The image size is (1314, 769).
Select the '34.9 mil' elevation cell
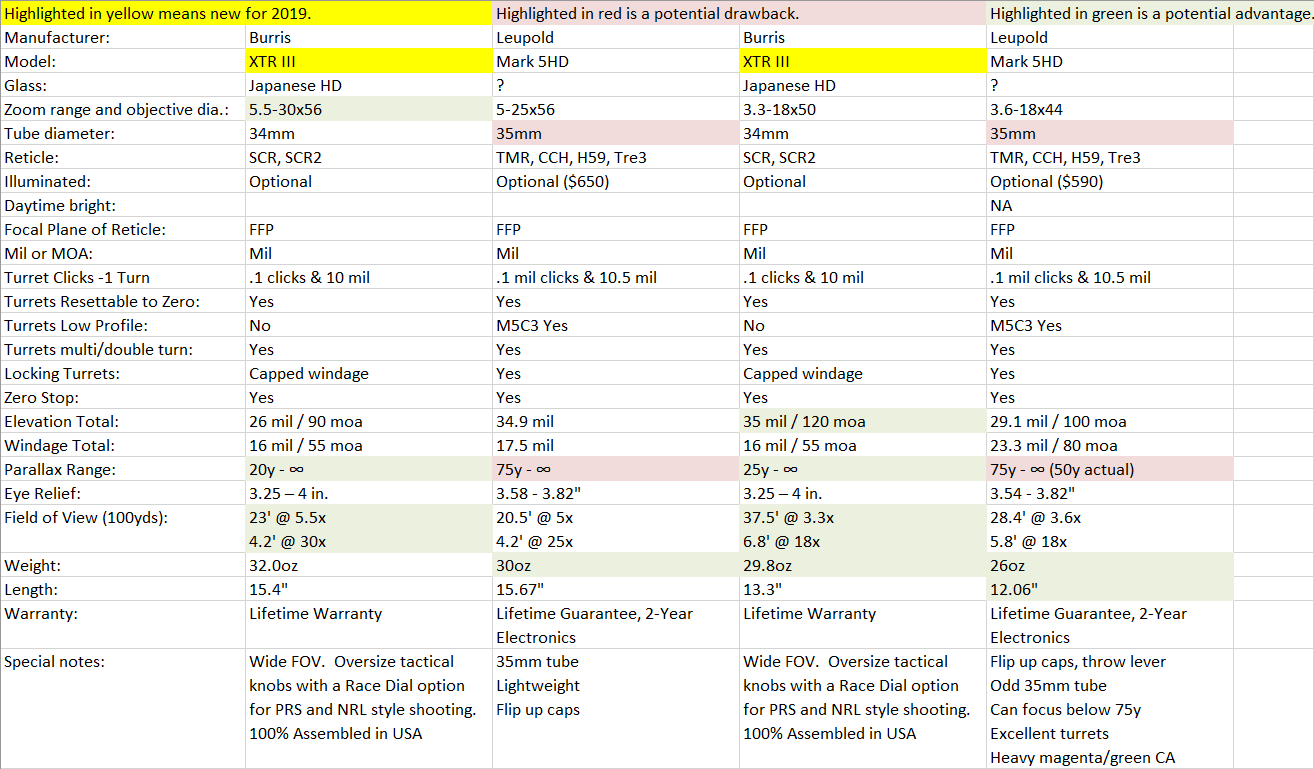tap(616, 421)
